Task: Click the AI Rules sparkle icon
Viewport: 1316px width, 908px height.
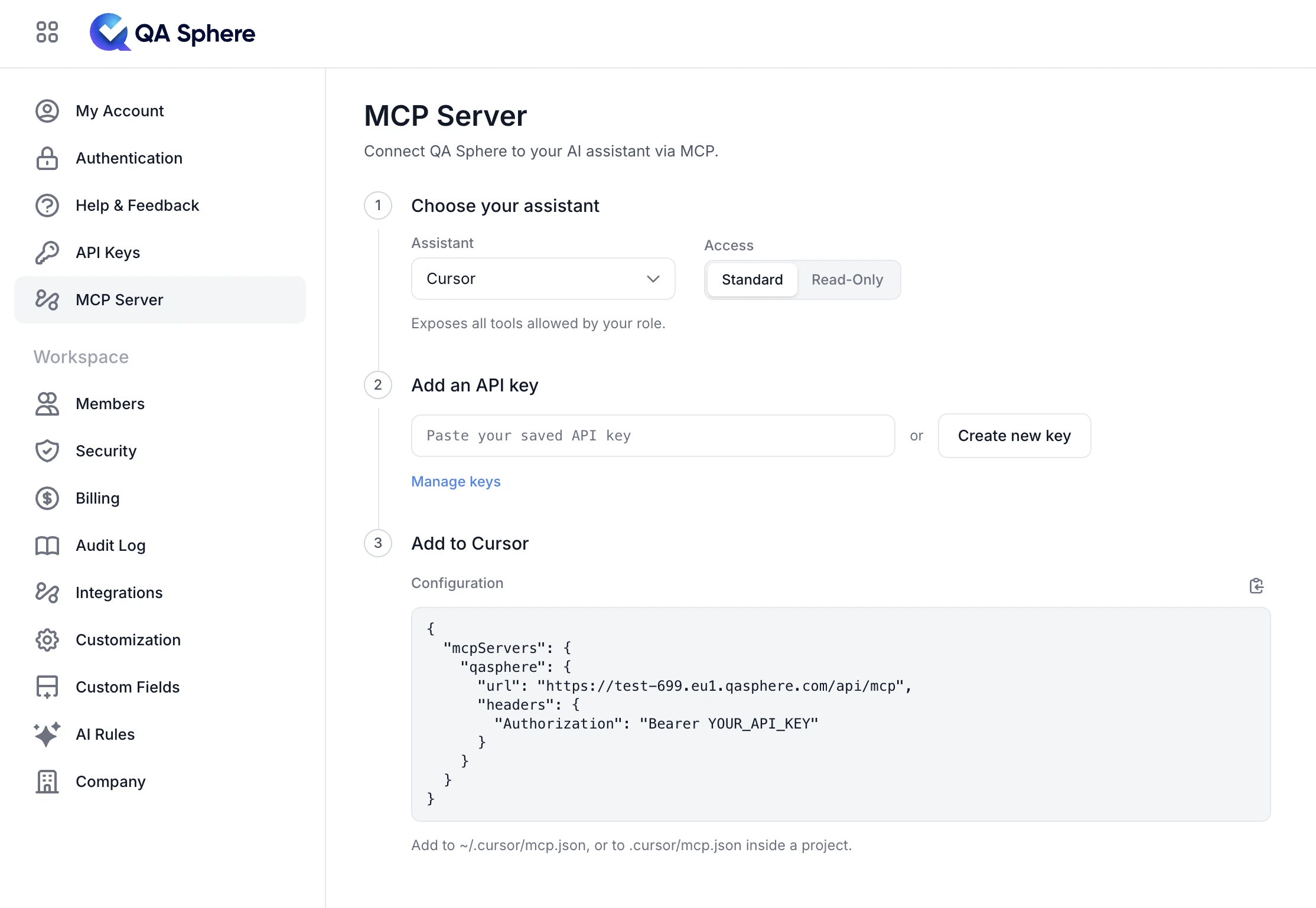Action: coord(47,734)
